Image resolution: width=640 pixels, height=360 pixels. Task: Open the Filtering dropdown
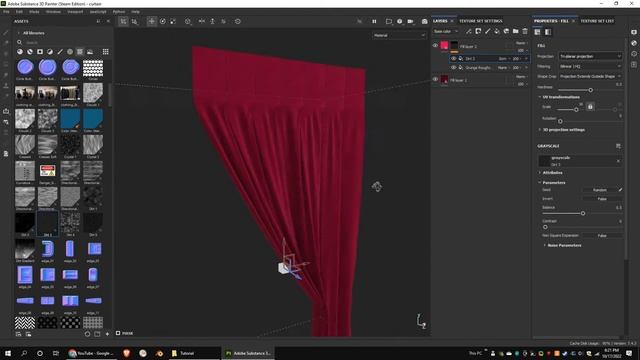coord(590,66)
